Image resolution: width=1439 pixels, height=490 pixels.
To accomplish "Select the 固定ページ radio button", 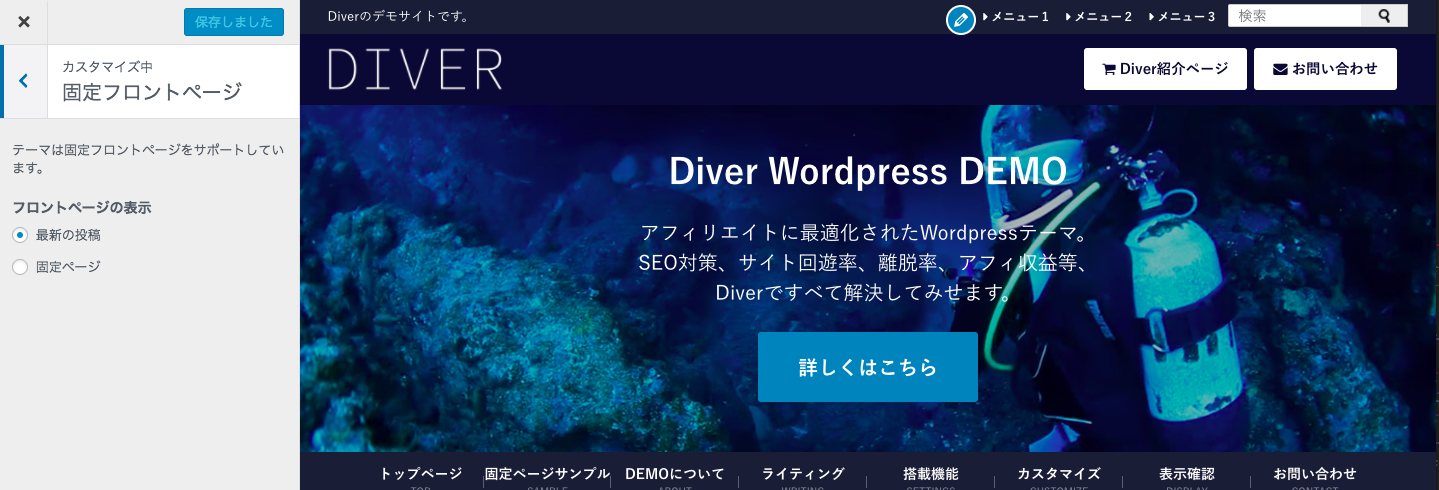I will 20,267.
